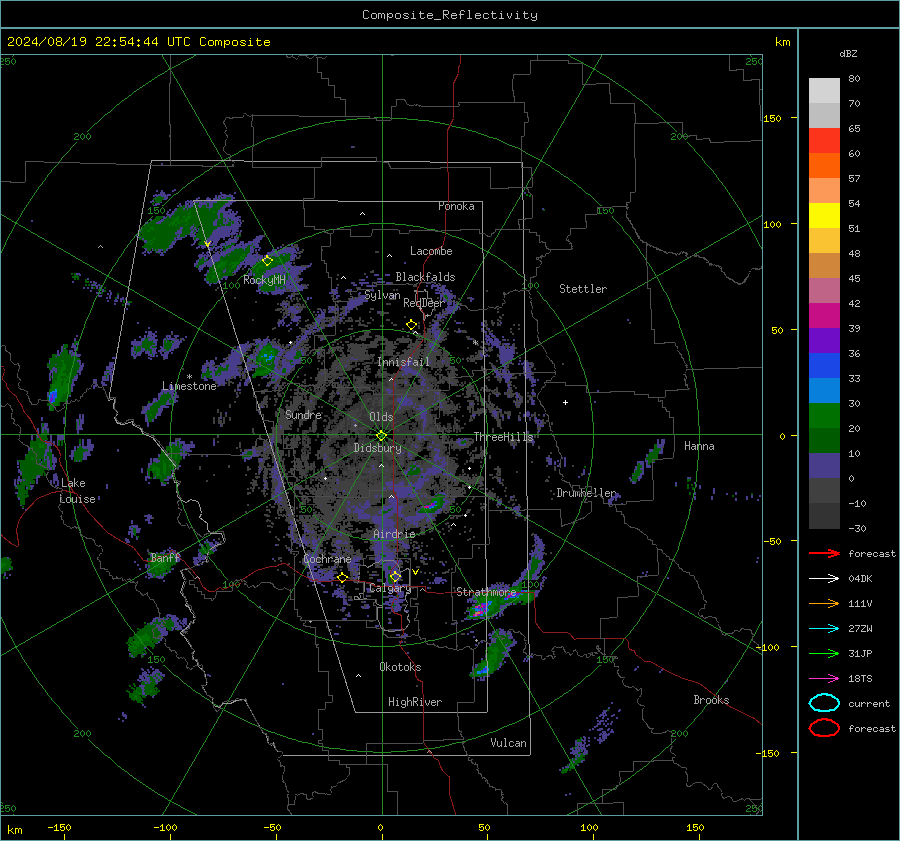Pick the light blue 30-33 dBZ swatch
Viewport: 900px width, 841px height.
pyautogui.click(x=824, y=391)
